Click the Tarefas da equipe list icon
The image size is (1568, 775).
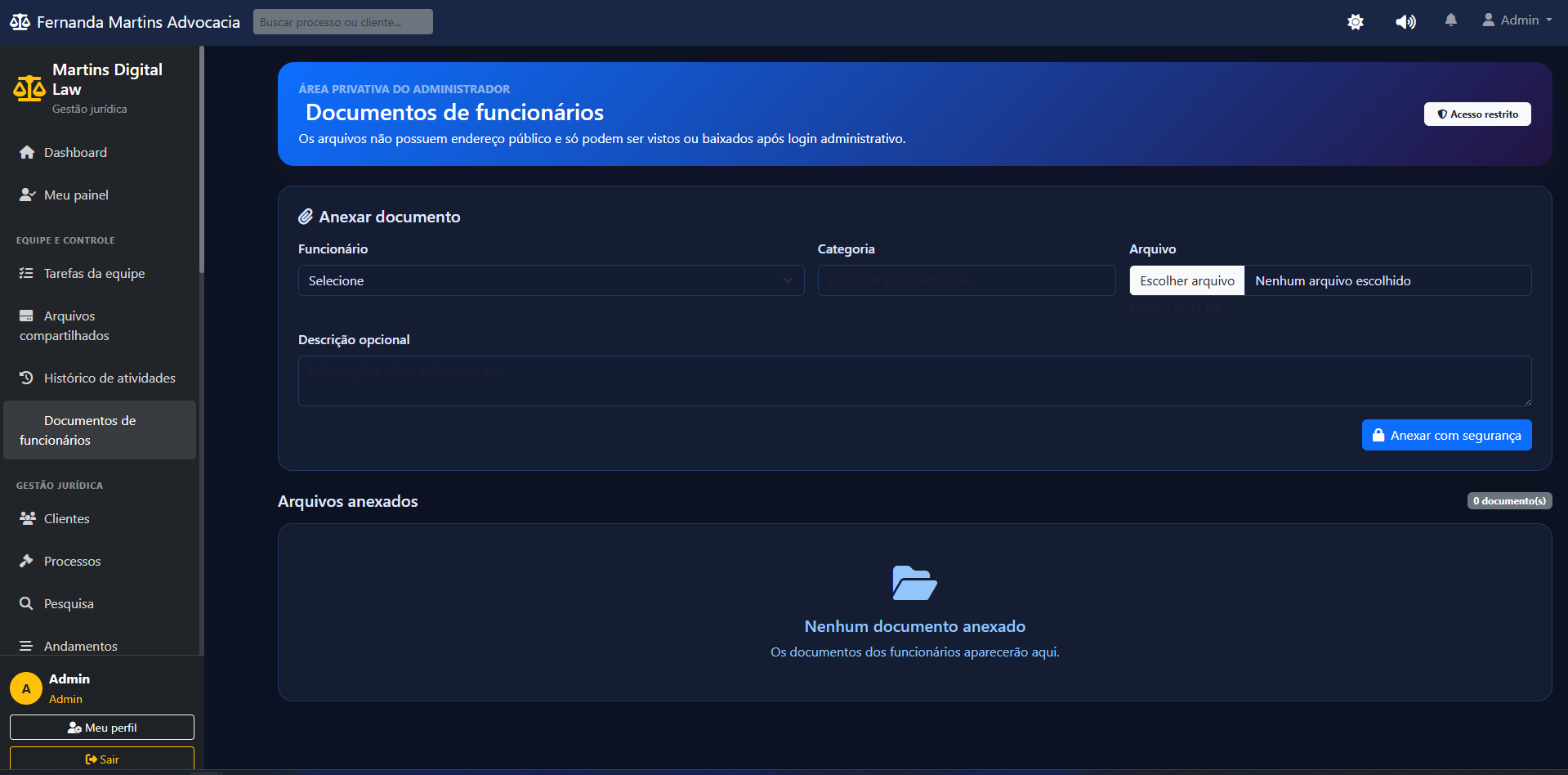[x=26, y=273]
